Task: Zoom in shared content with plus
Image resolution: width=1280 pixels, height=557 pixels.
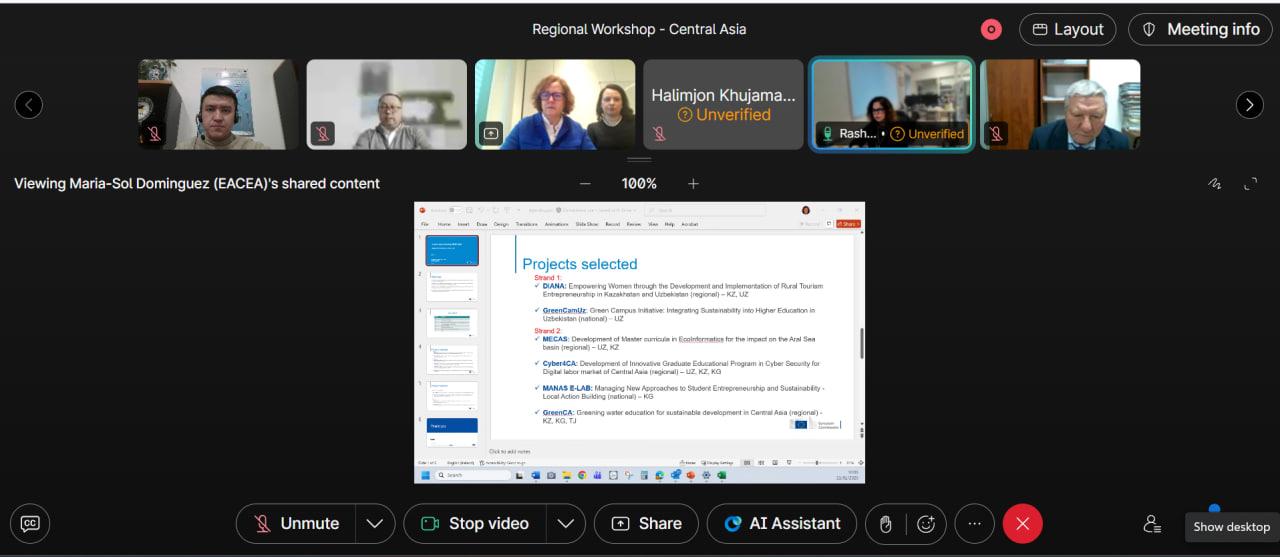Action: (x=693, y=184)
